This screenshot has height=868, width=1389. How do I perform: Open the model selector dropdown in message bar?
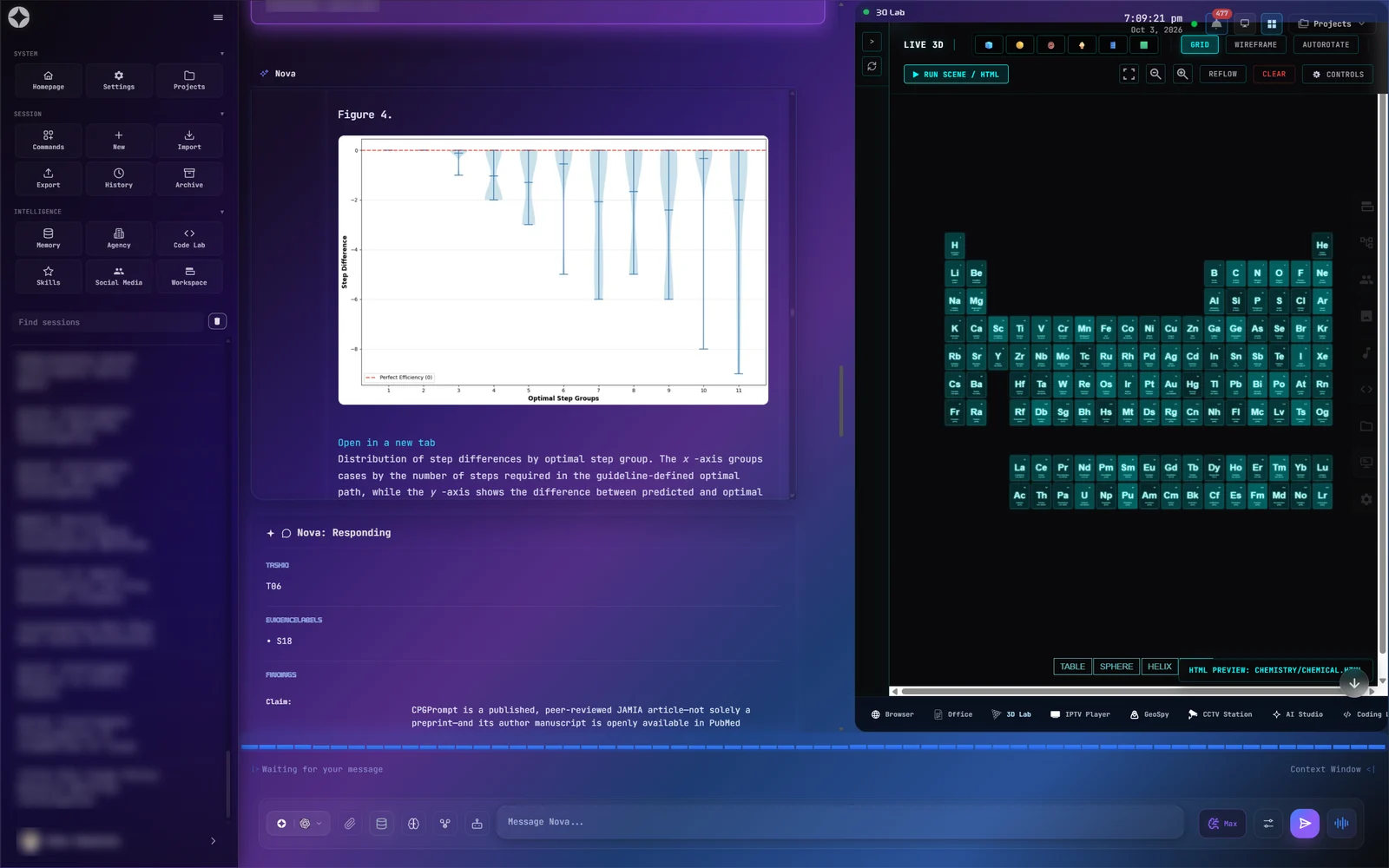[310, 824]
